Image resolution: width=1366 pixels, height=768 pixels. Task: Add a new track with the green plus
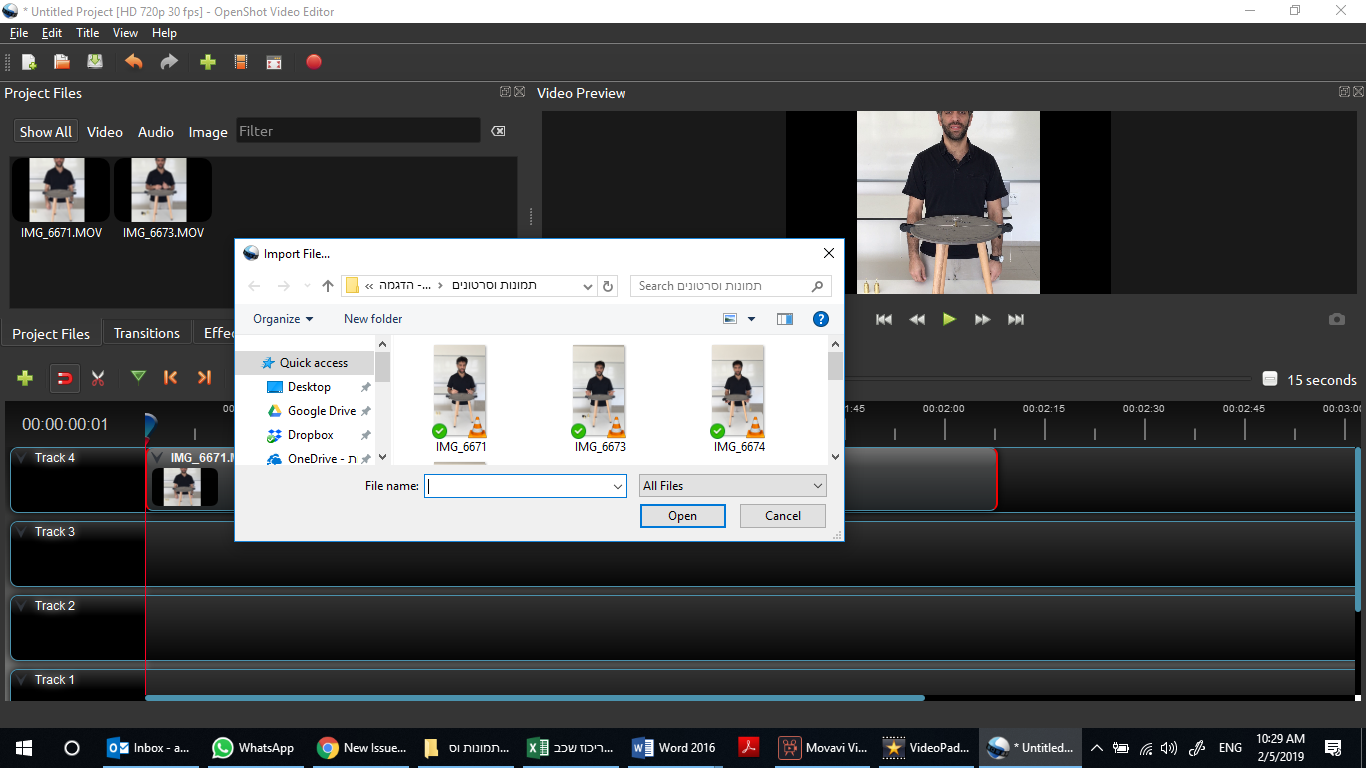pos(24,378)
